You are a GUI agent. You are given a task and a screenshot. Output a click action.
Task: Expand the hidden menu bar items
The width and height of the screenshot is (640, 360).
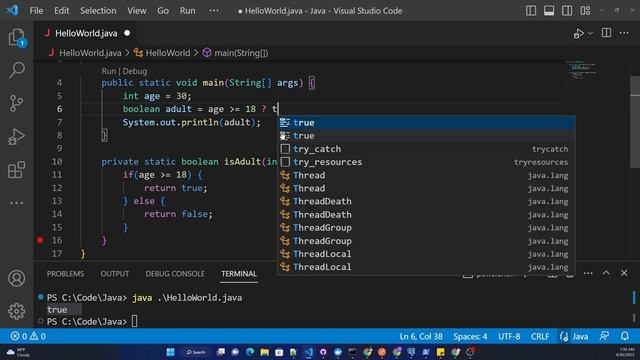214,11
